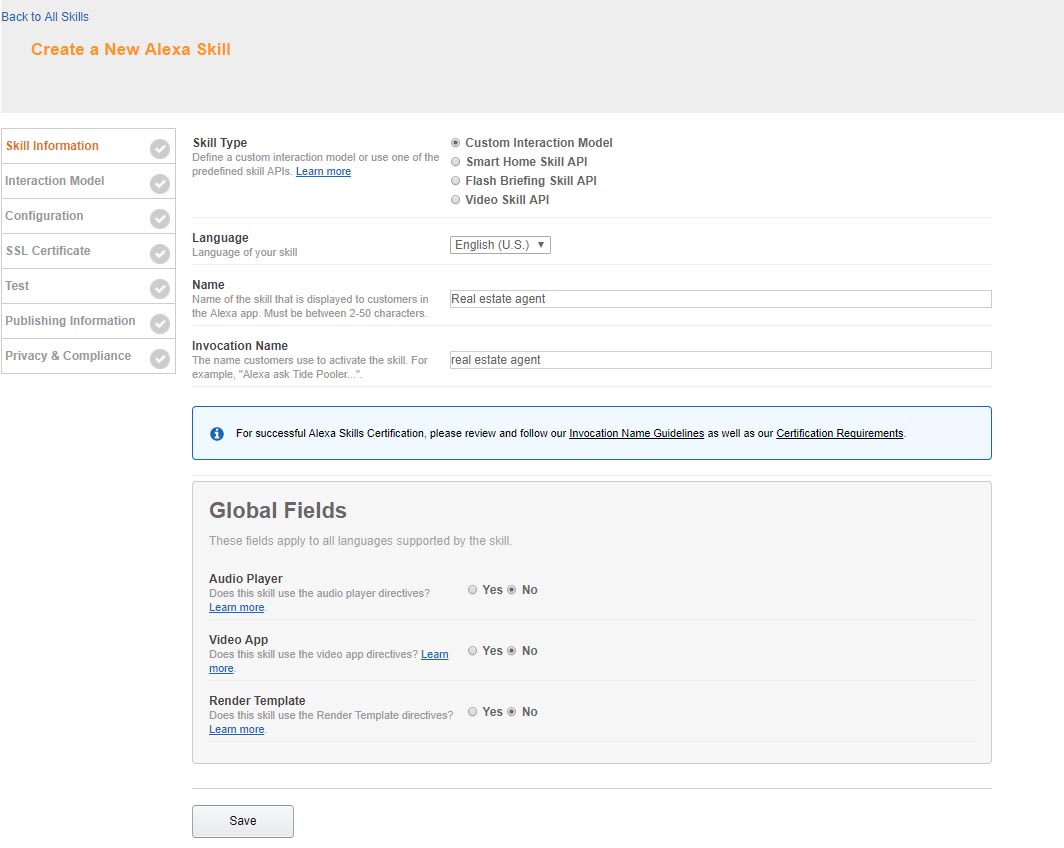The image size is (1064, 848).
Task: Click the checkmark icon beside Test
Action: click(160, 288)
